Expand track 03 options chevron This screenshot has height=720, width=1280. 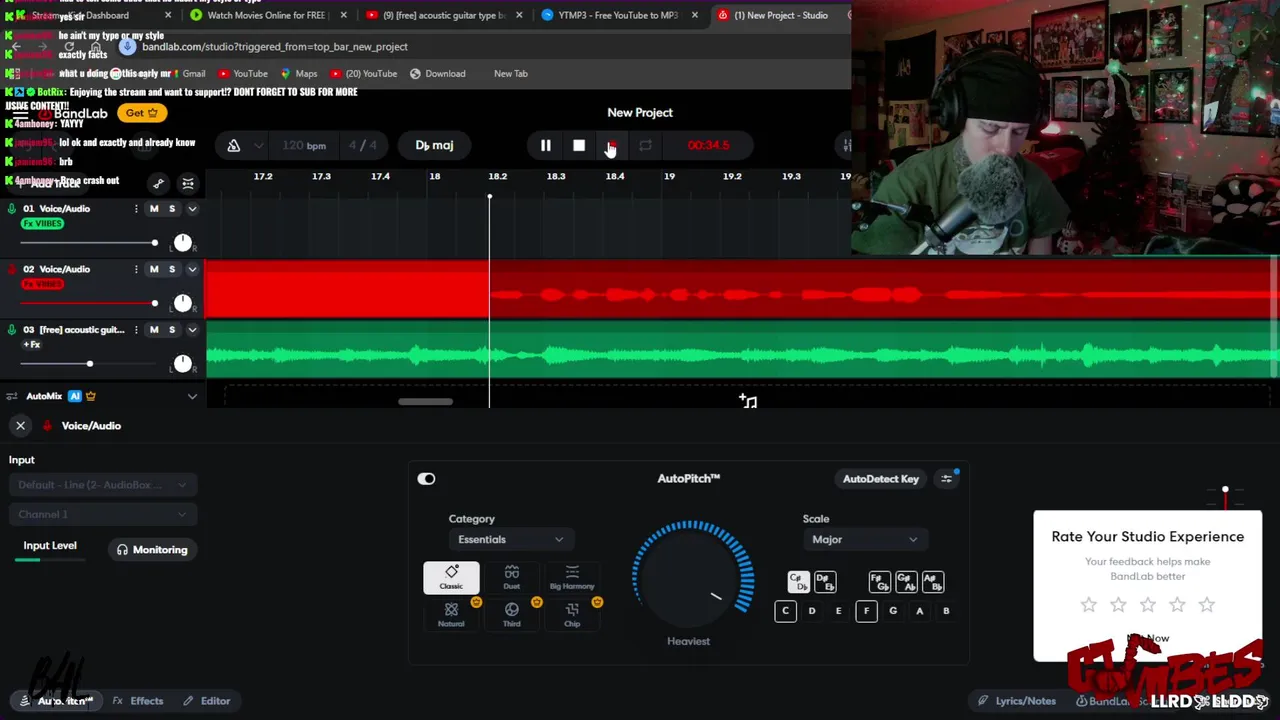[192, 330]
